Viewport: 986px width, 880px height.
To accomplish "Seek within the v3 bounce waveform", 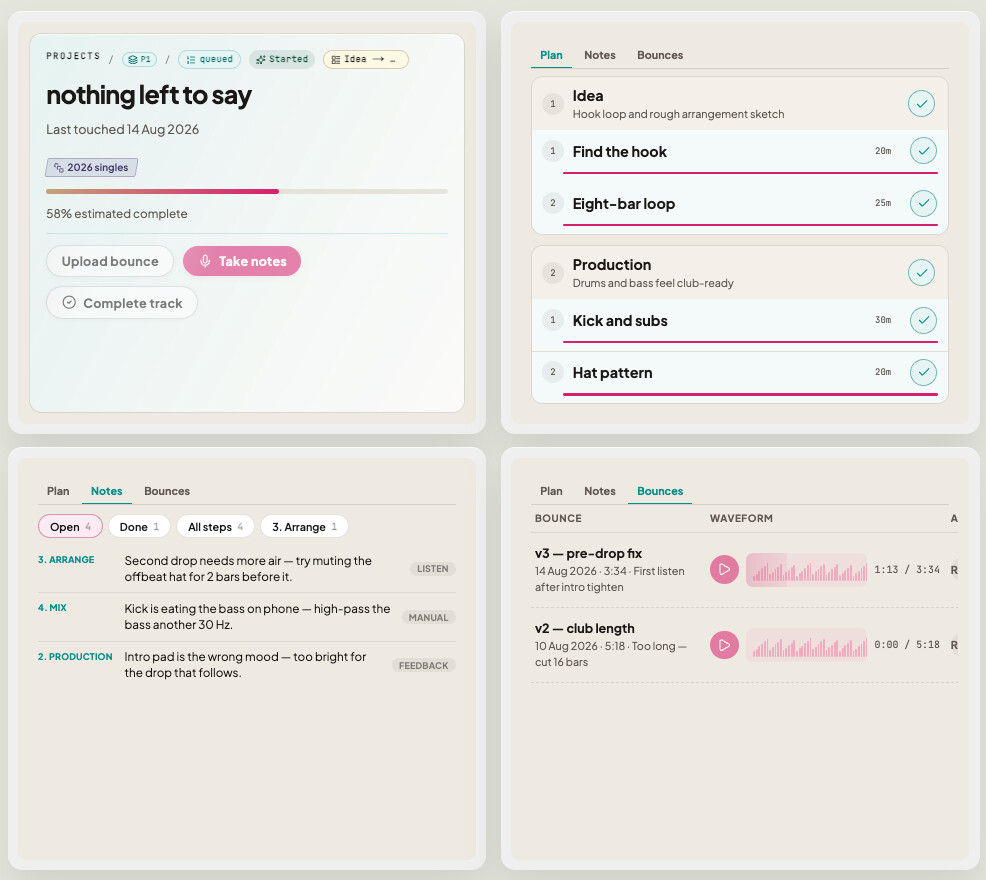I will [x=806, y=570].
